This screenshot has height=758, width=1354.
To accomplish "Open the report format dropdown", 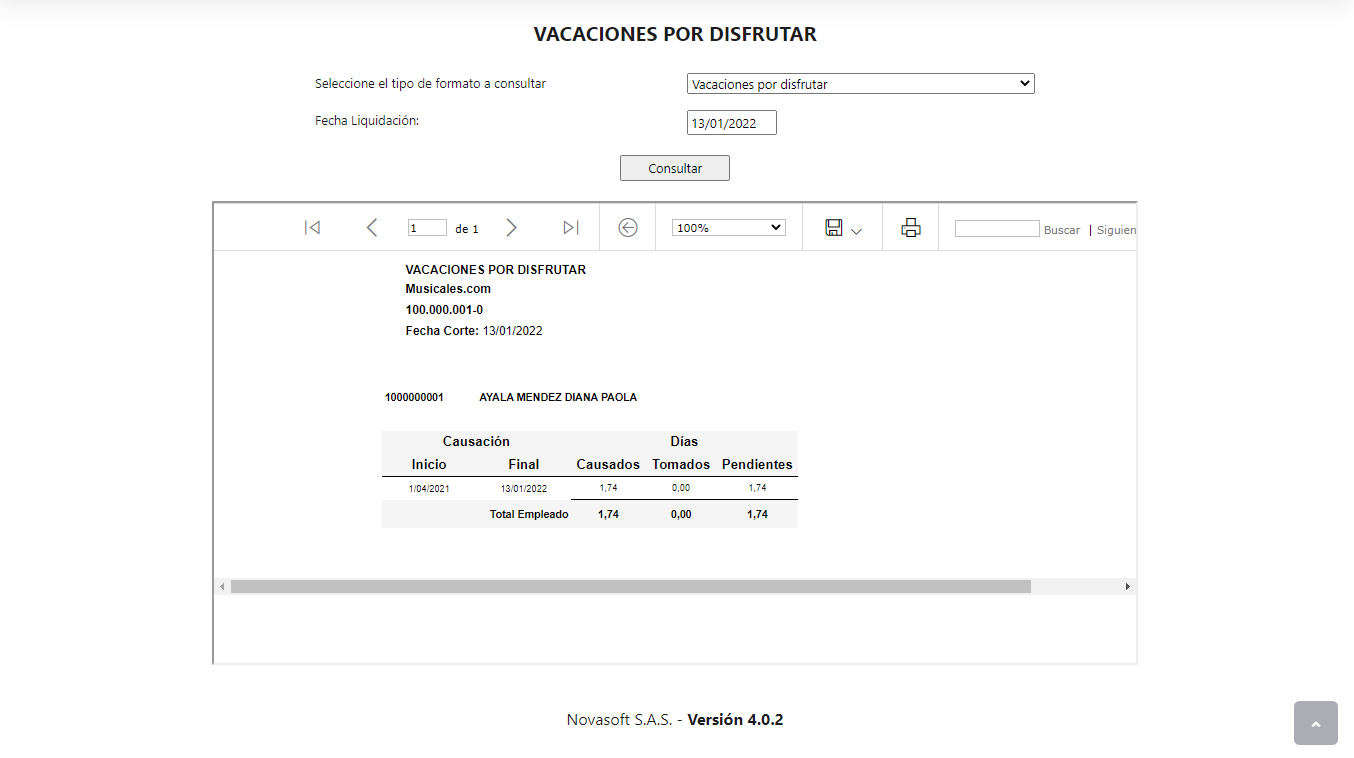I will pos(860,83).
